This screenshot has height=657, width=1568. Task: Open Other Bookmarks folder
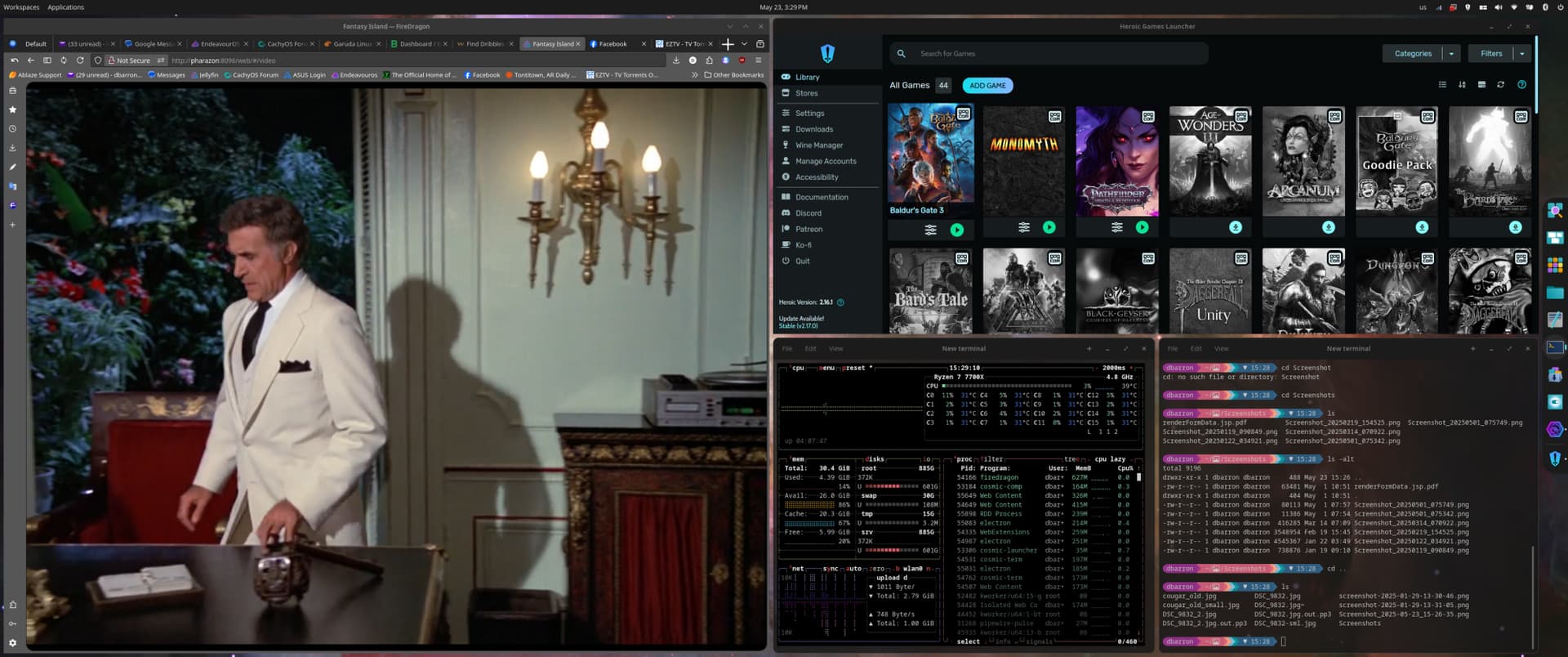(x=734, y=75)
